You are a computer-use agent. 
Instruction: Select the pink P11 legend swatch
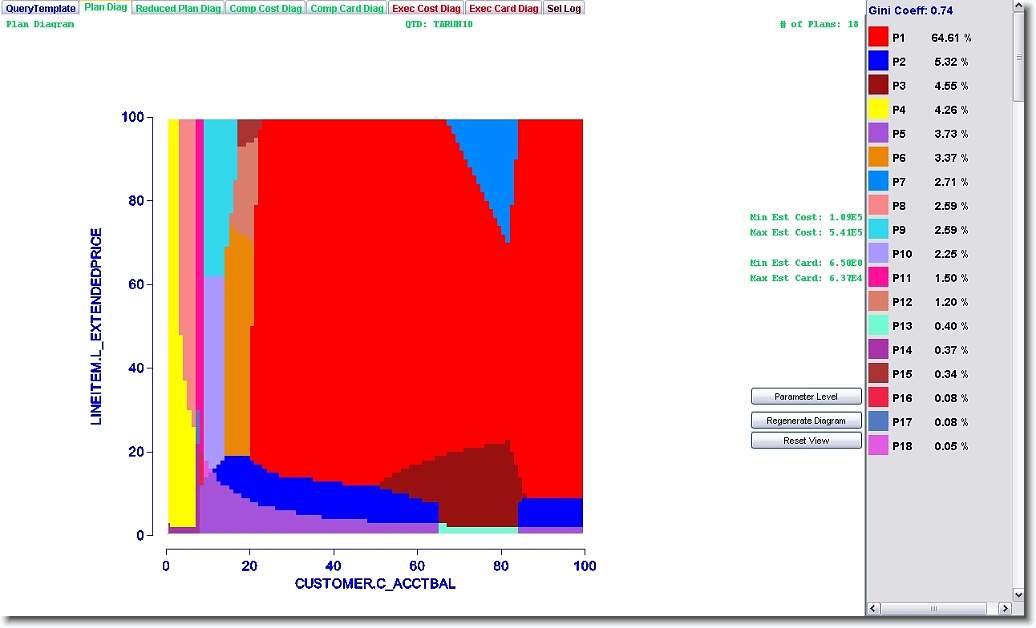(878, 278)
